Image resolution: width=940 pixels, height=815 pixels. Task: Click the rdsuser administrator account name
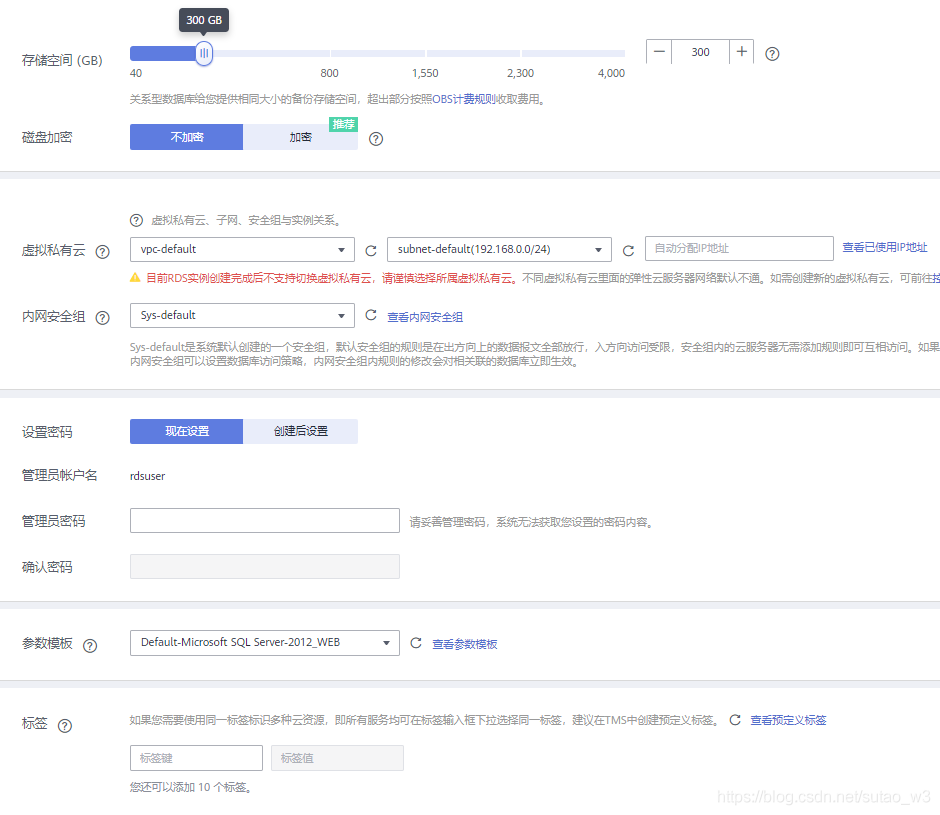coord(147,476)
